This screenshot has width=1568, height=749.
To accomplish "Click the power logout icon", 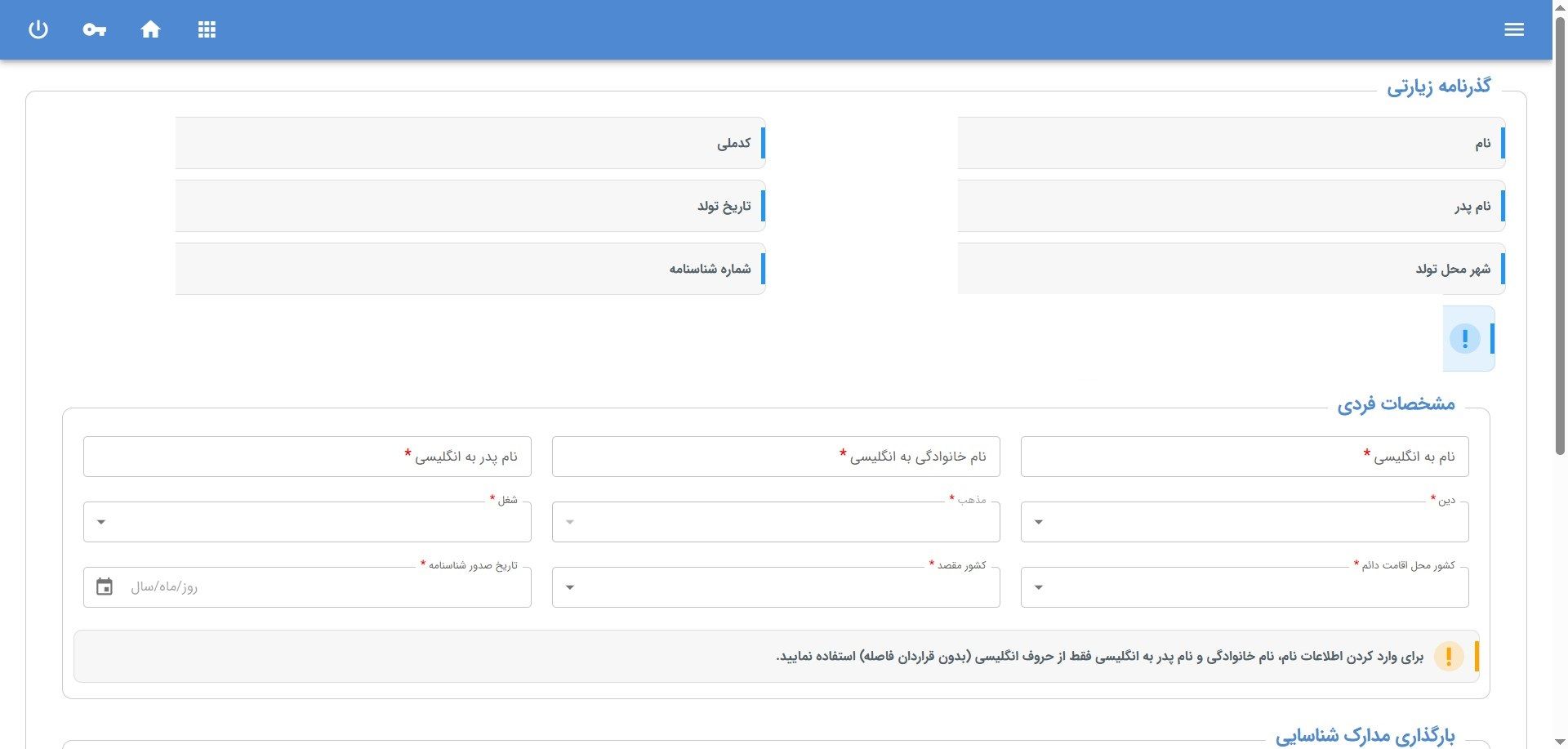I will (38, 29).
